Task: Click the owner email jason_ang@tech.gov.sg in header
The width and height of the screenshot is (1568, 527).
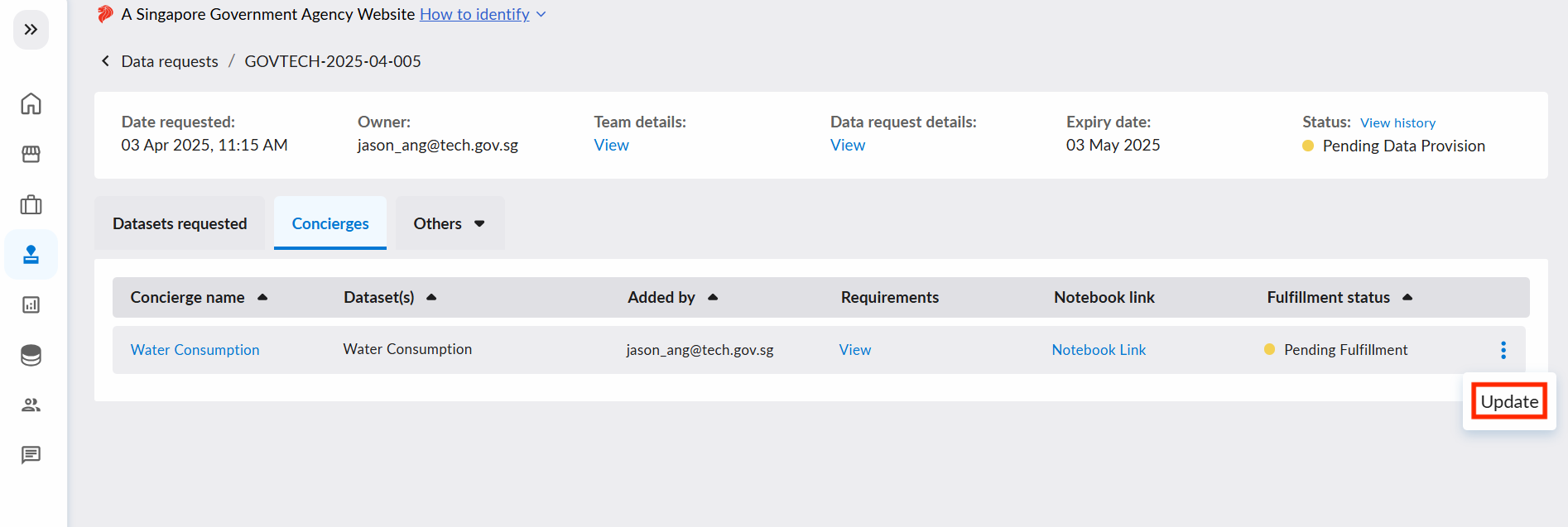Action: (x=438, y=145)
